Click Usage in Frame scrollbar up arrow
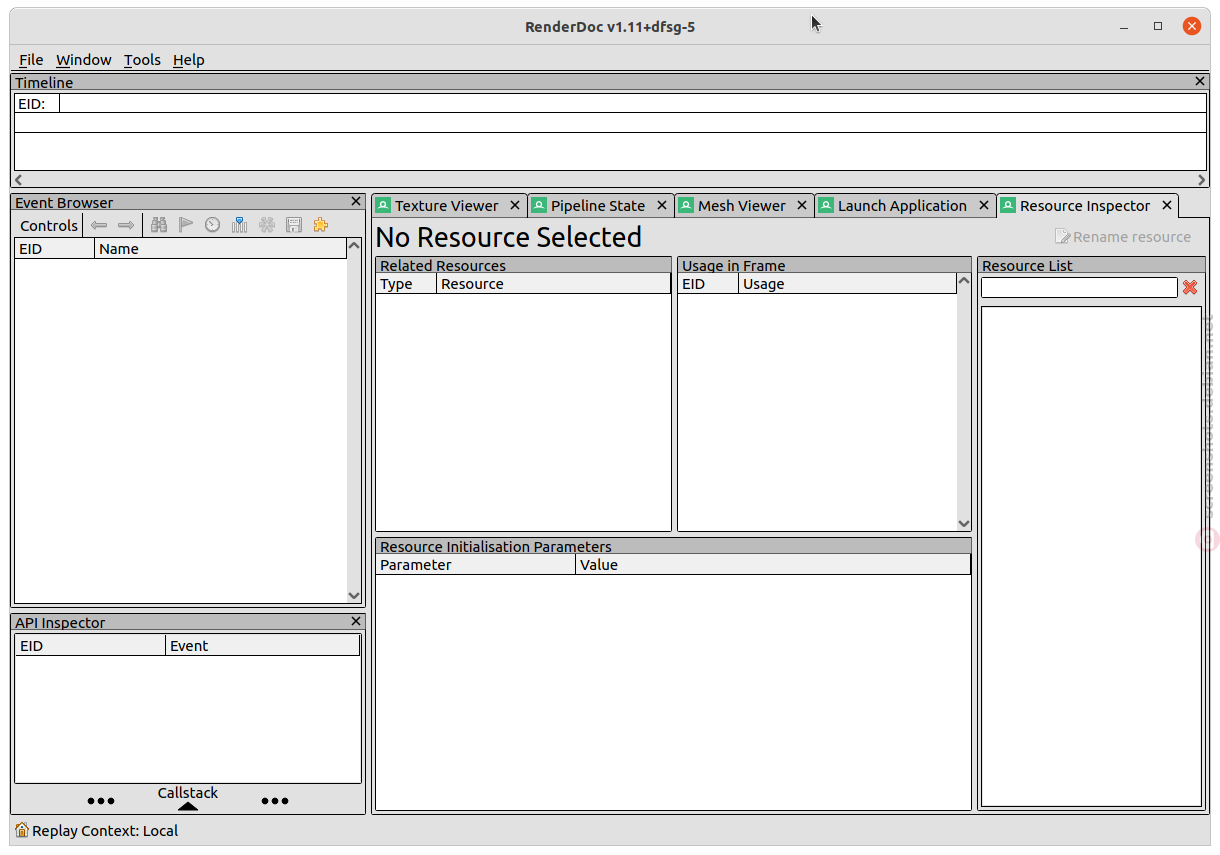The width and height of the screenshot is (1220, 855). click(964, 281)
